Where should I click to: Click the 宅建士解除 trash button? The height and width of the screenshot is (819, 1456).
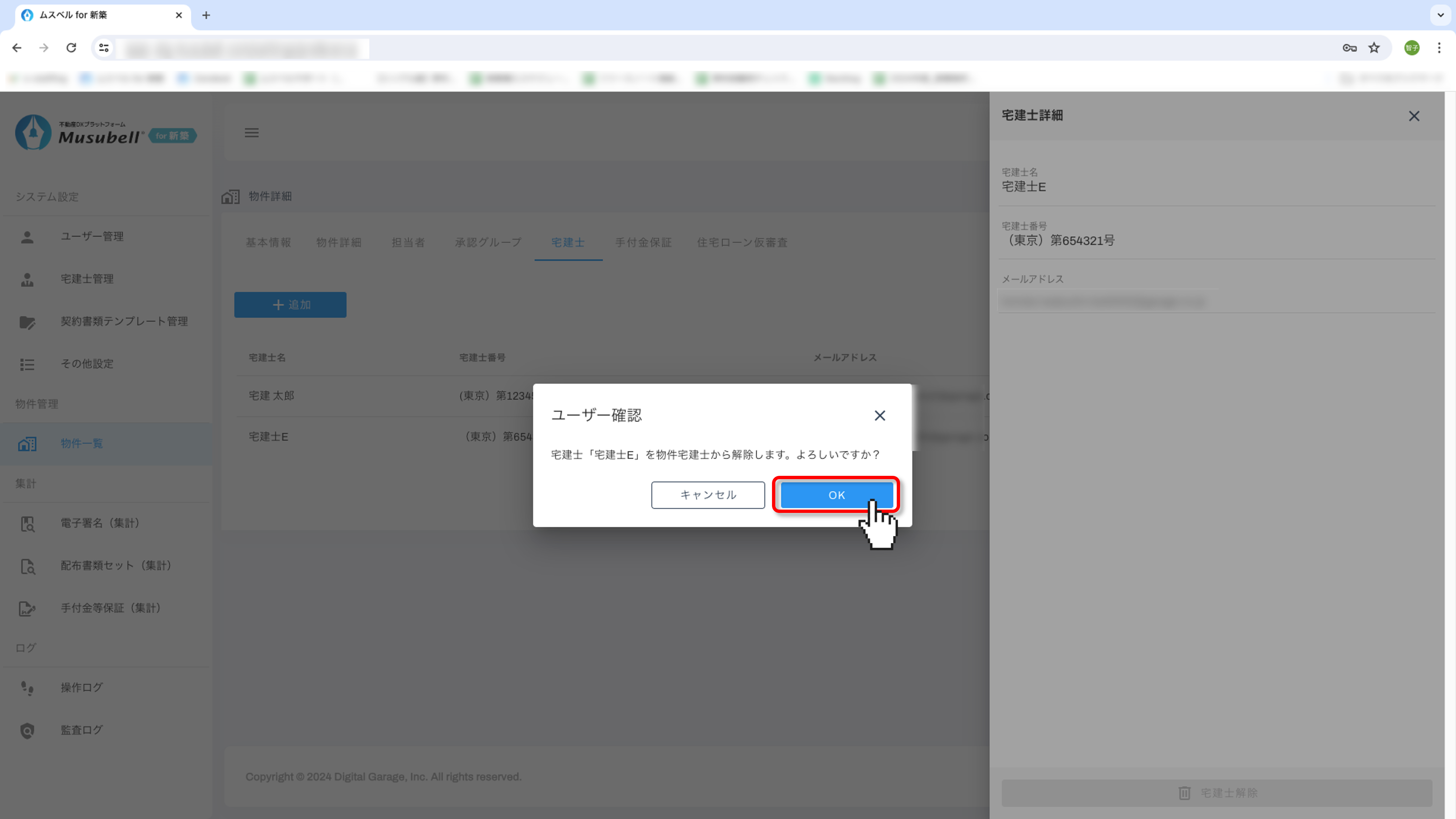[x=1217, y=793]
